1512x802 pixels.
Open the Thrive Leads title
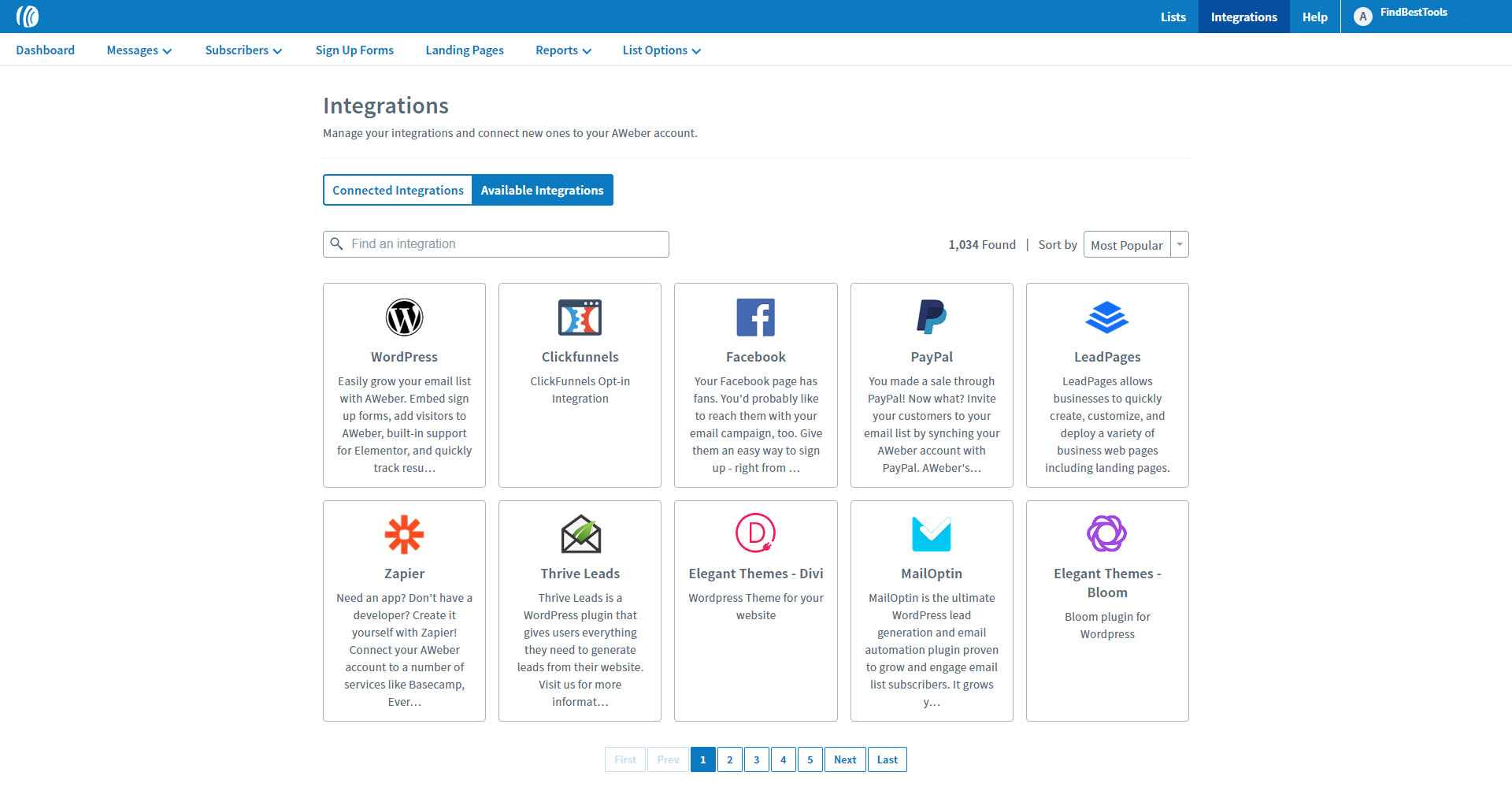580,574
